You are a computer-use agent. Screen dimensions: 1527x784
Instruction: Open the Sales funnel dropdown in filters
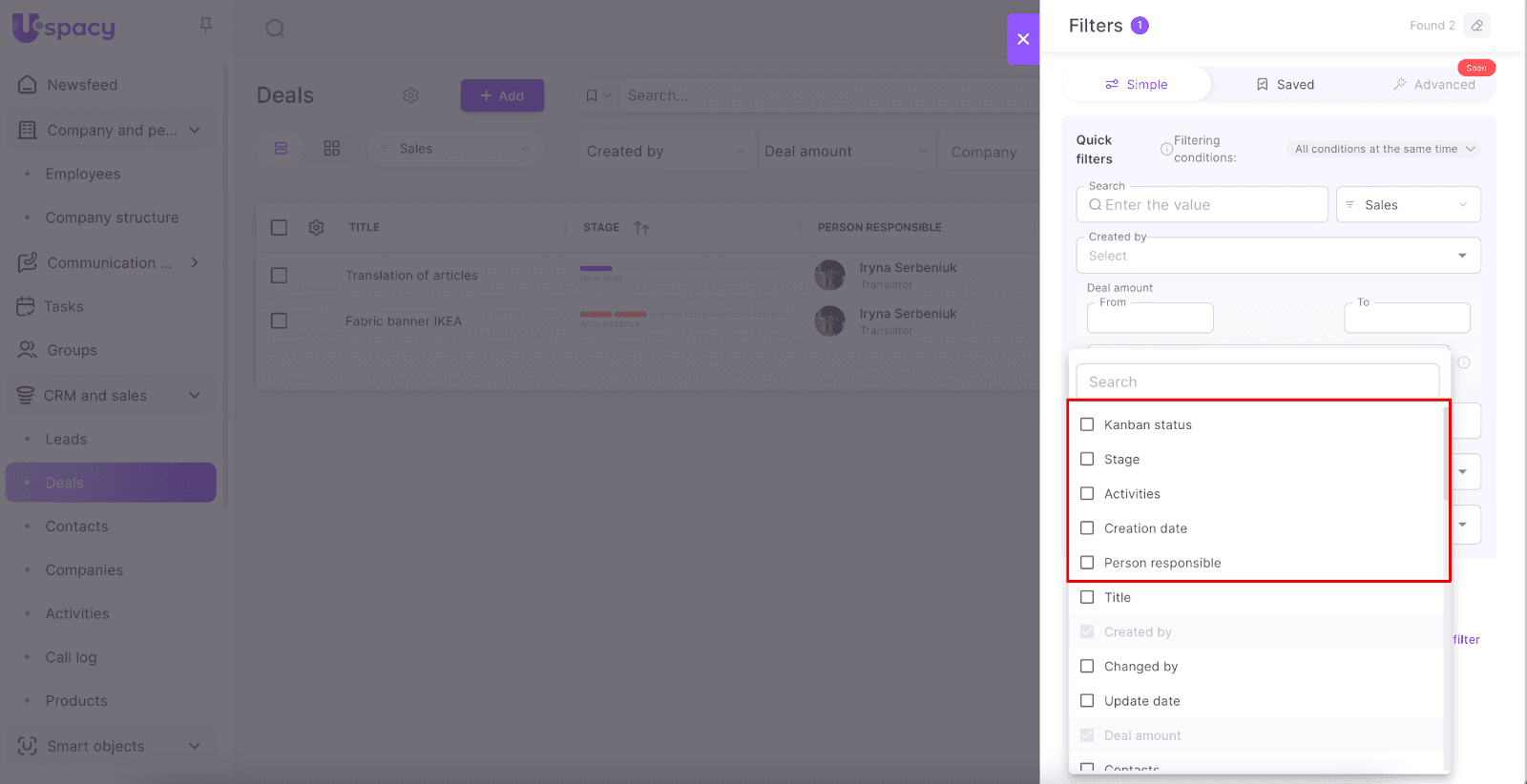pyautogui.click(x=1408, y=205)
